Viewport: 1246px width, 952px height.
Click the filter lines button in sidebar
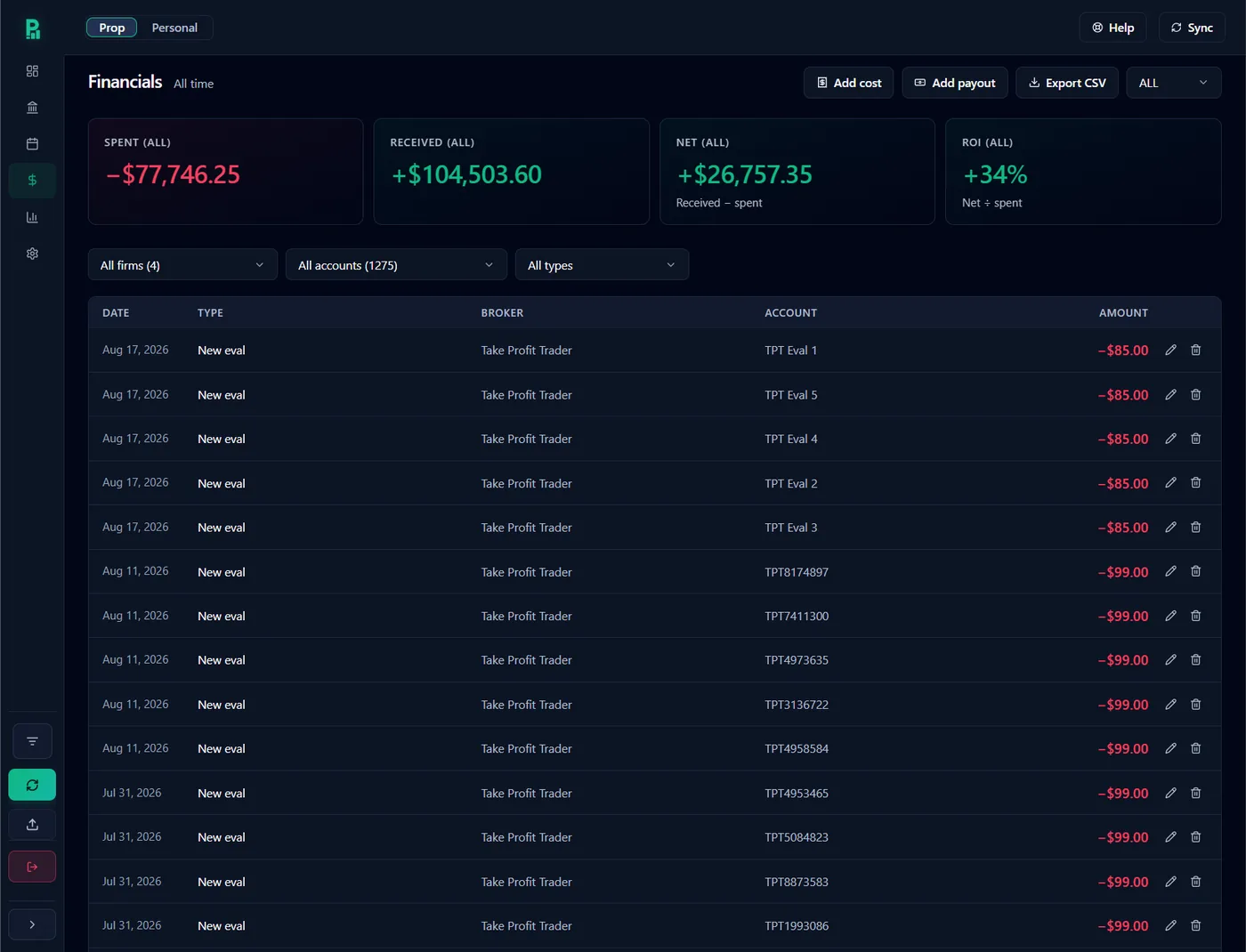point(32,741)
